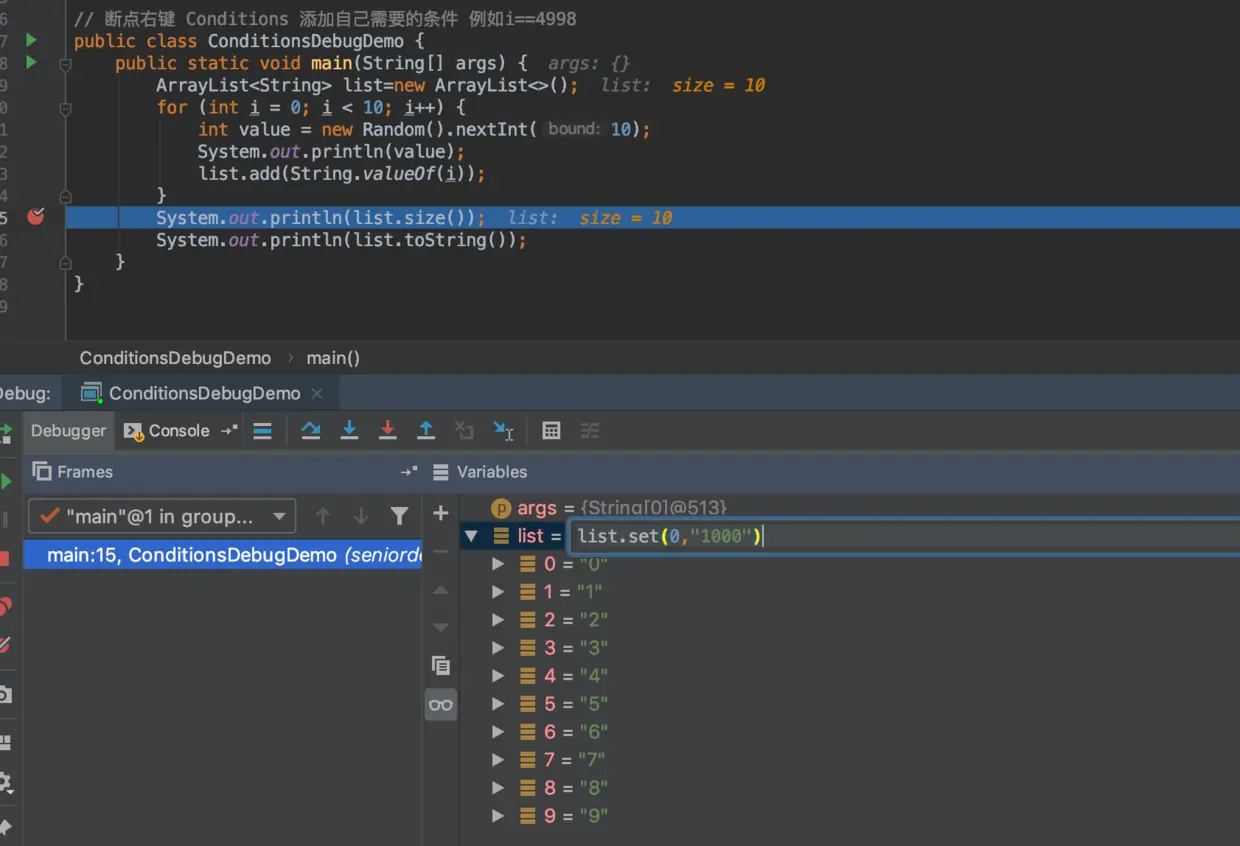1240x846 pixels.
Task: Add a new watch with plus icon
Action: (440, 513)
